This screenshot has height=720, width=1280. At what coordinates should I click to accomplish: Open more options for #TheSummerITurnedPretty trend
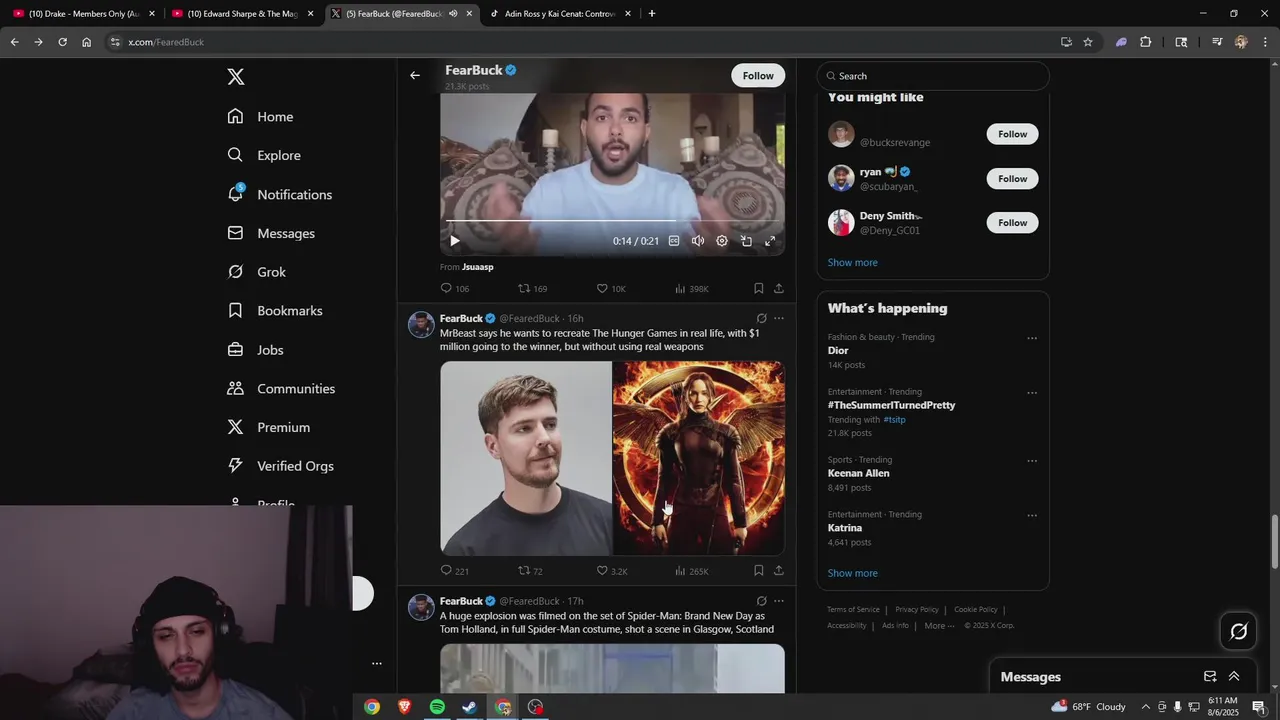point(1032,393)
